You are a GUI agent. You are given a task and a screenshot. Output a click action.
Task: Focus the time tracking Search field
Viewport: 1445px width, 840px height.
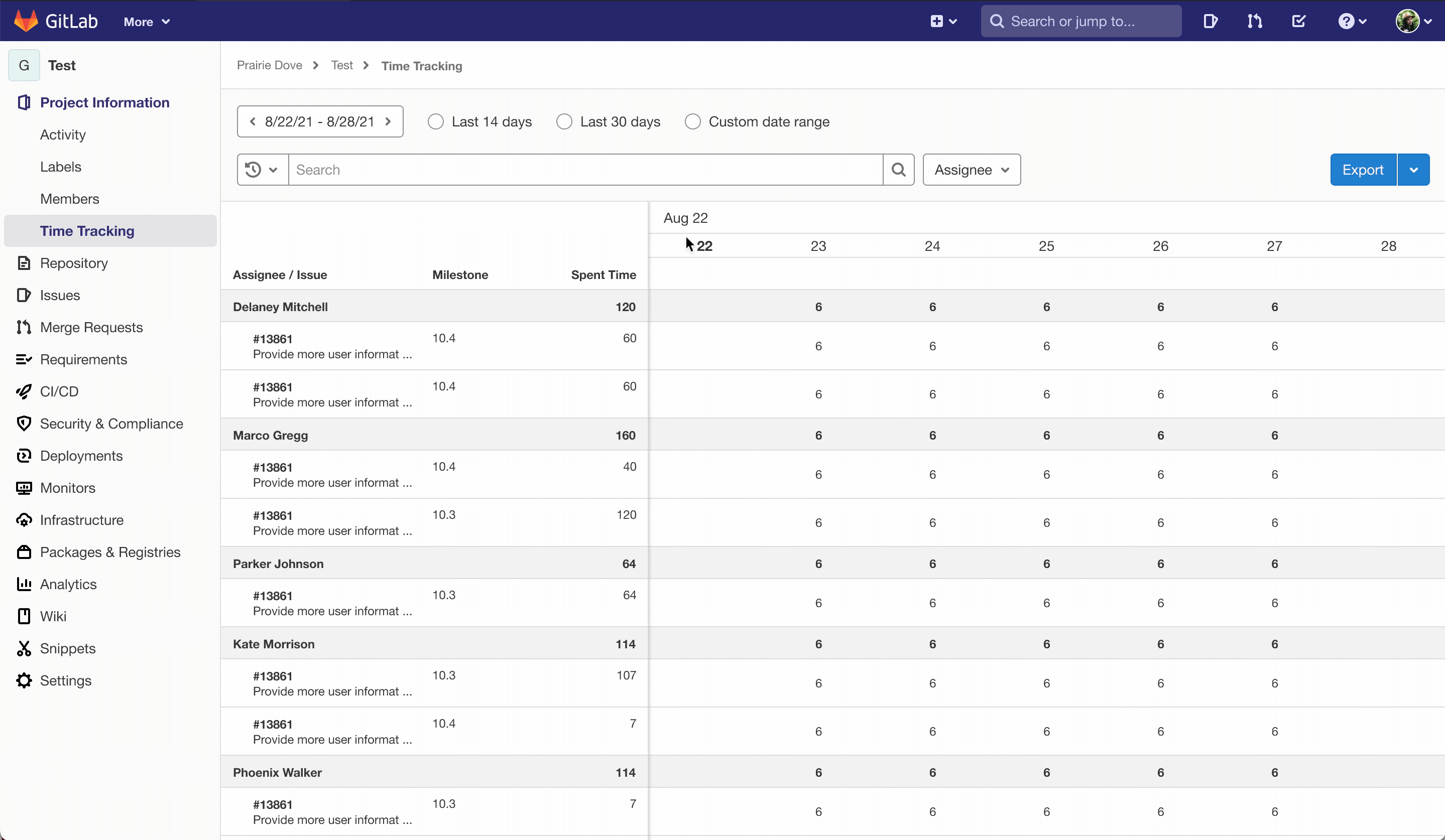tap(585, 170)
